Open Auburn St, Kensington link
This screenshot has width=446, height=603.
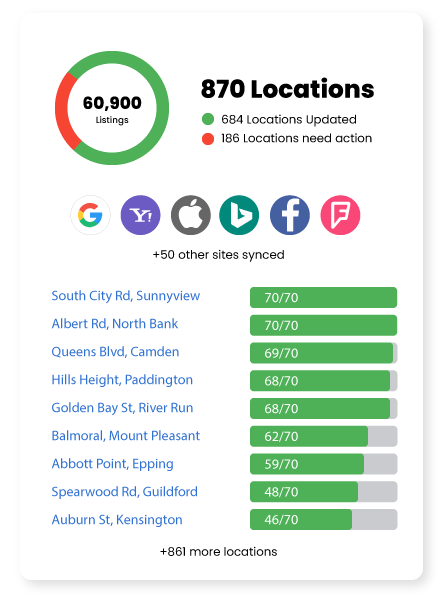point(117,520)
